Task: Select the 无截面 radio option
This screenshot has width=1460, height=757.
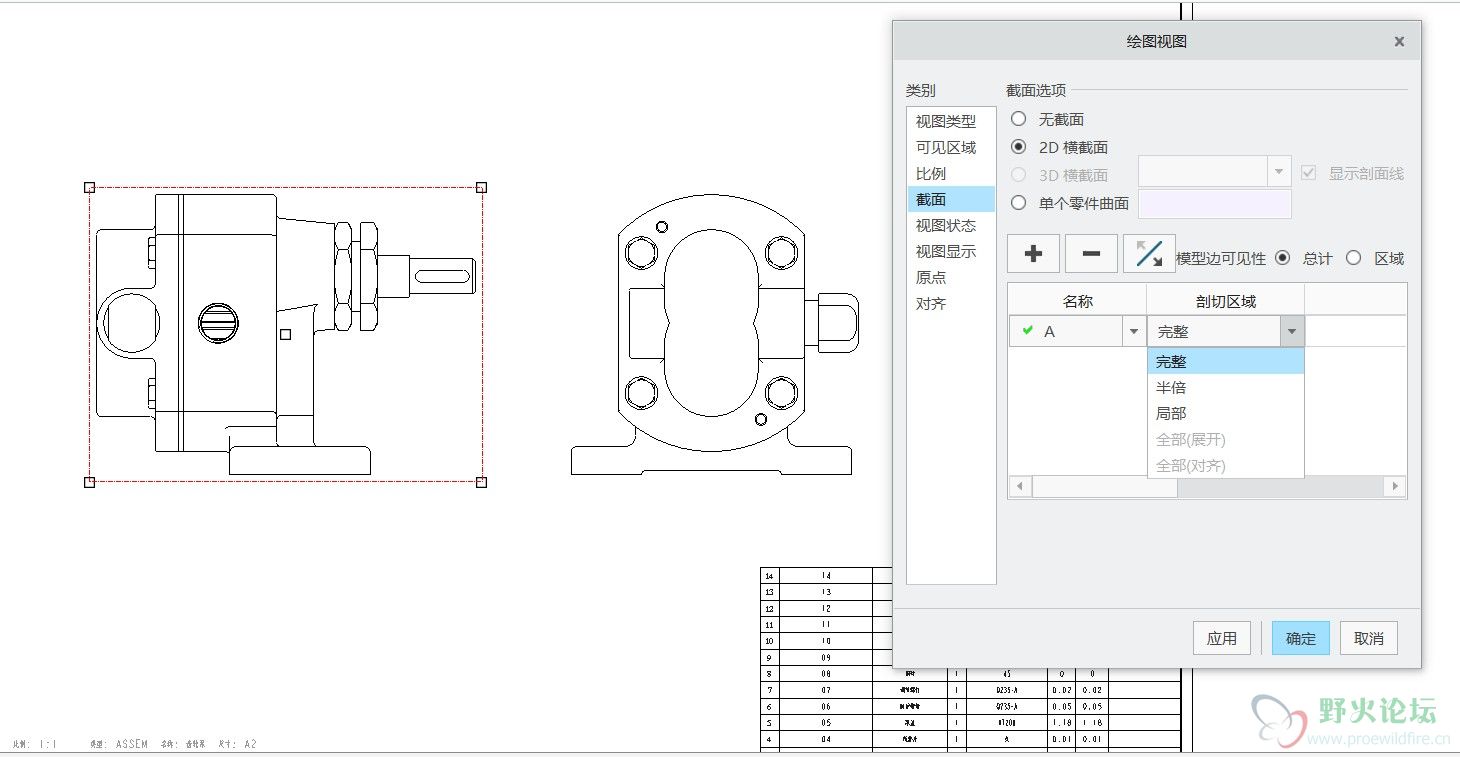Action: pyautogui.click(x=1018, y=119)
